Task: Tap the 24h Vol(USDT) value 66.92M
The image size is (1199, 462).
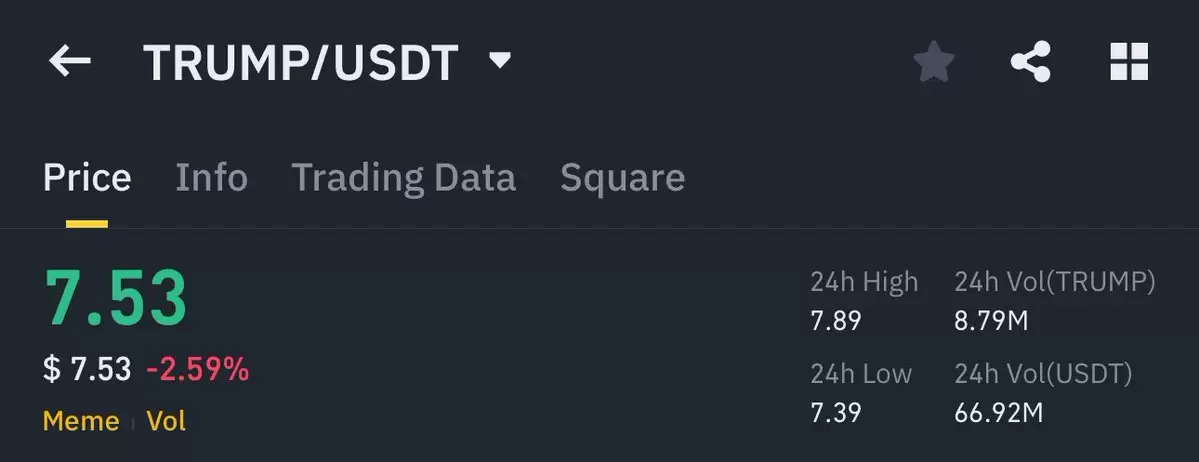Action: pyautogui.click(x=999, y=413)
